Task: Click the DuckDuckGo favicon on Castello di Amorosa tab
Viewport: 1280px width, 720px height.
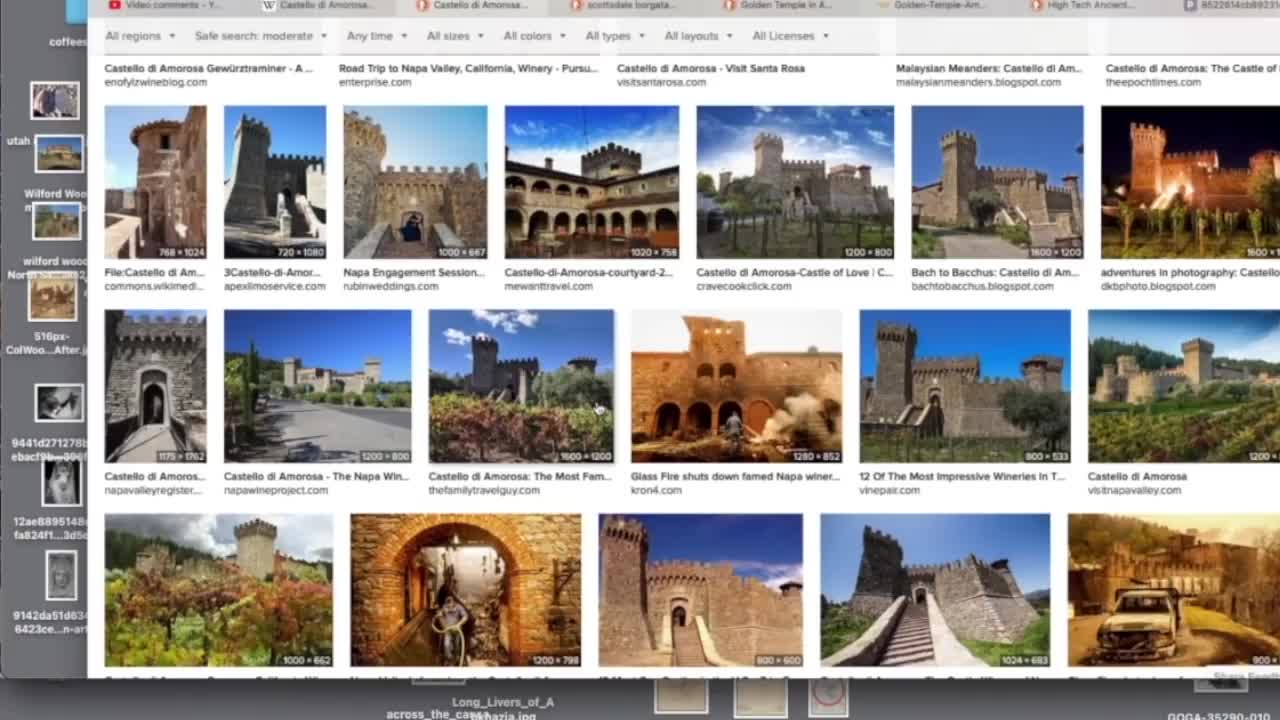Action: [422, 5]
